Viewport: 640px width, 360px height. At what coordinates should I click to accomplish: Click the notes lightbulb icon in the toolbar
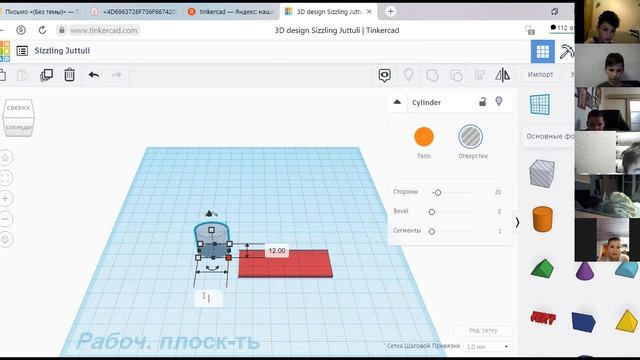point(408,75)
